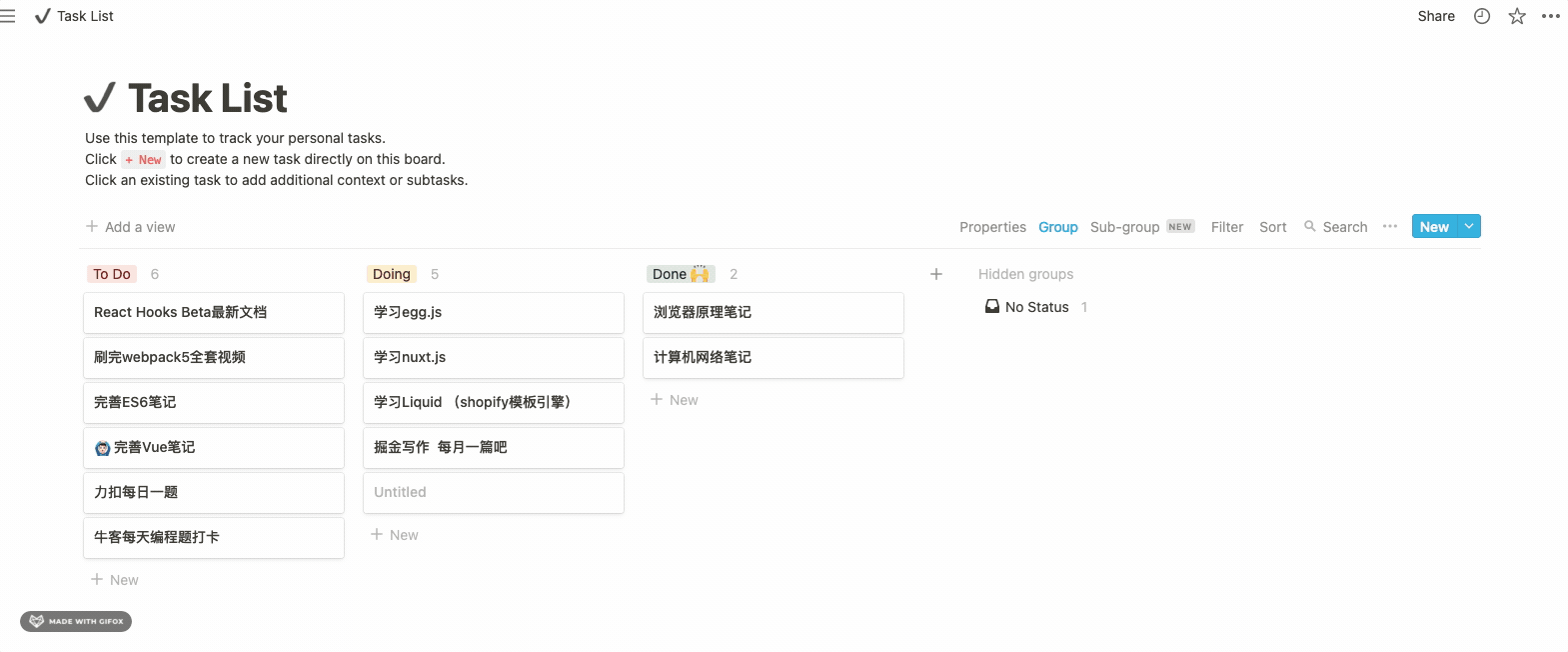Image resolution: width=1568 pixels, height=652 pixels.
Task: Open card 学习Liquid (shopify模板引擎)
Action: pos(494,403)
